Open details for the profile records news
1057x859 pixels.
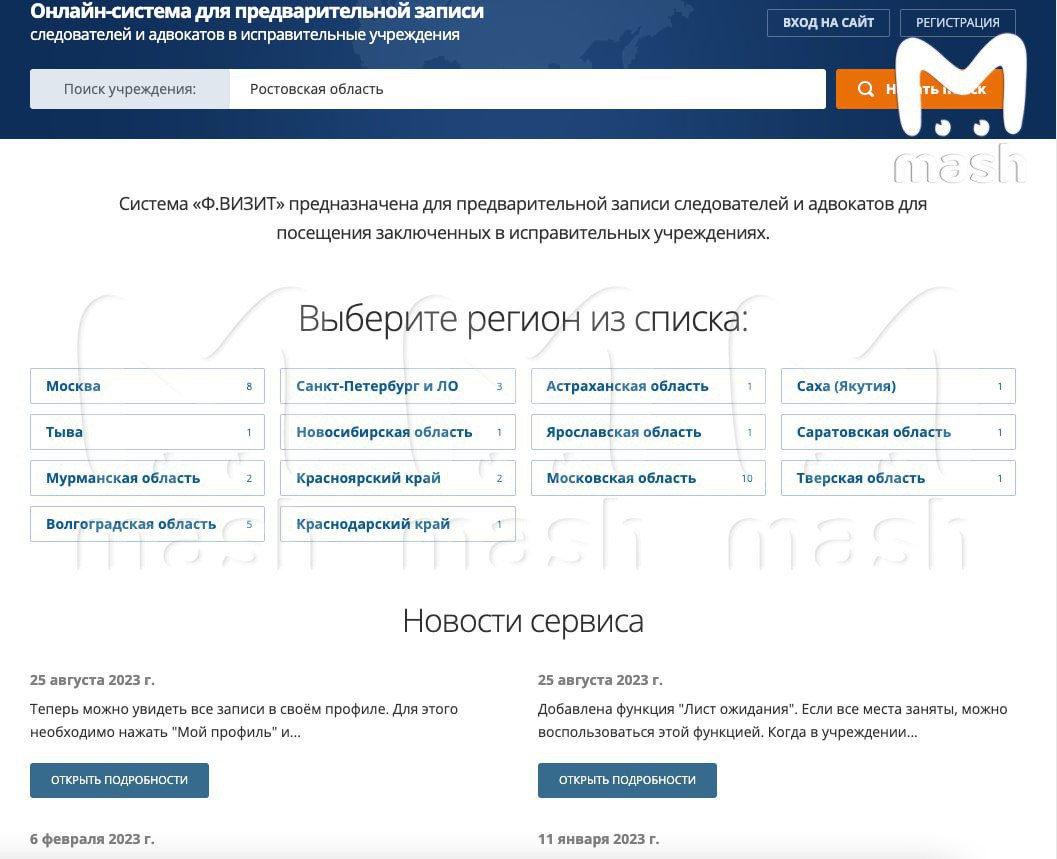[x=119, y=780]
